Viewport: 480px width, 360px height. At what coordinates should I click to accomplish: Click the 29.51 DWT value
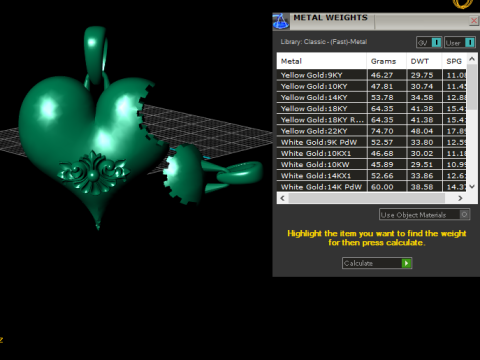pyautogui.click(x=422, y=165)
